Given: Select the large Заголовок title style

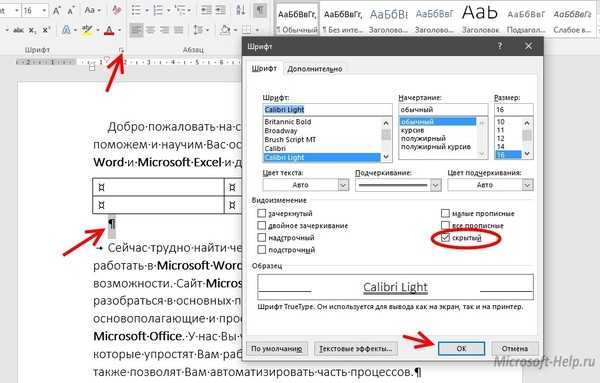Looking at the screenshot, I should (x=480, y=19).
